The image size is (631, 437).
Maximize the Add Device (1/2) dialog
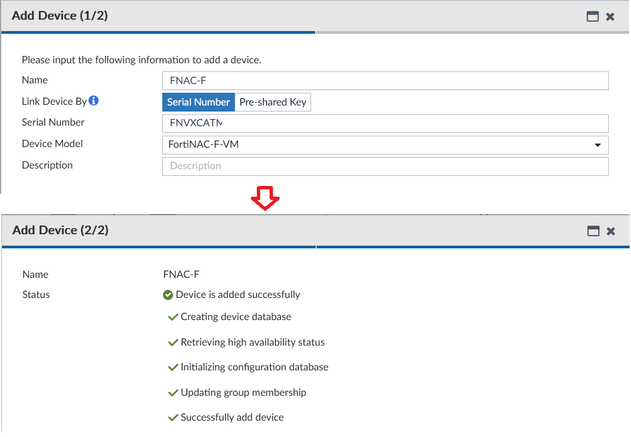tap(592, 17)
